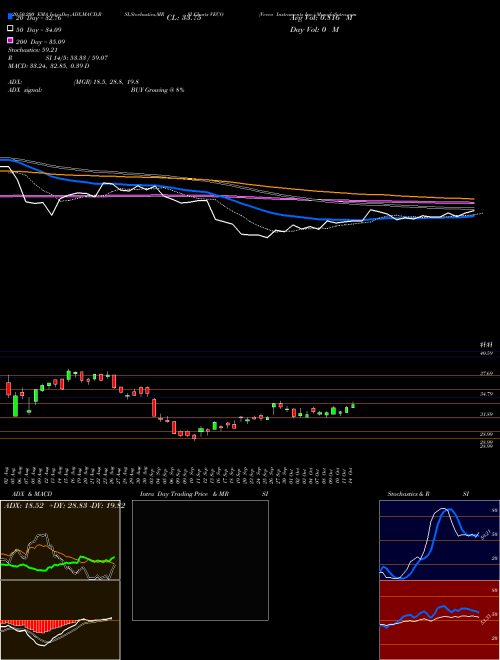This screenshot has width=500, height=660.
Task: Click the red RSI indicator chart
Action: pyautogui.click(x=439, y=620)
